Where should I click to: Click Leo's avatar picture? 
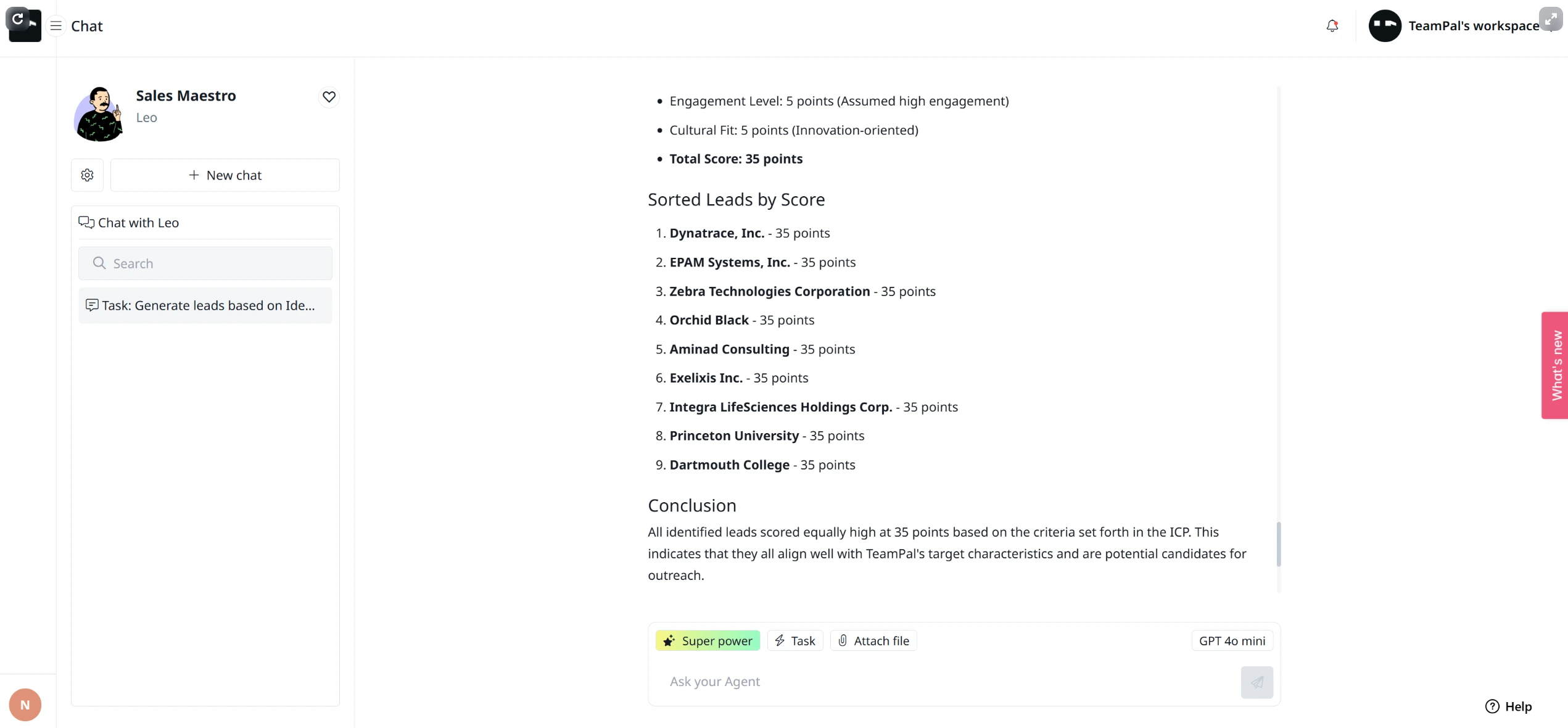tap(99, 114)
